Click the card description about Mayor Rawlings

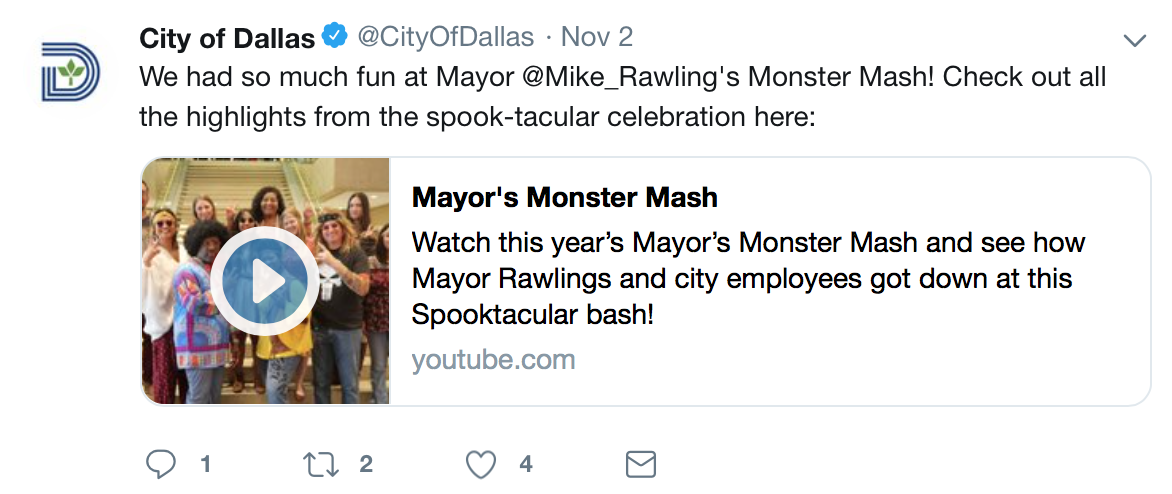click(748, 279)
